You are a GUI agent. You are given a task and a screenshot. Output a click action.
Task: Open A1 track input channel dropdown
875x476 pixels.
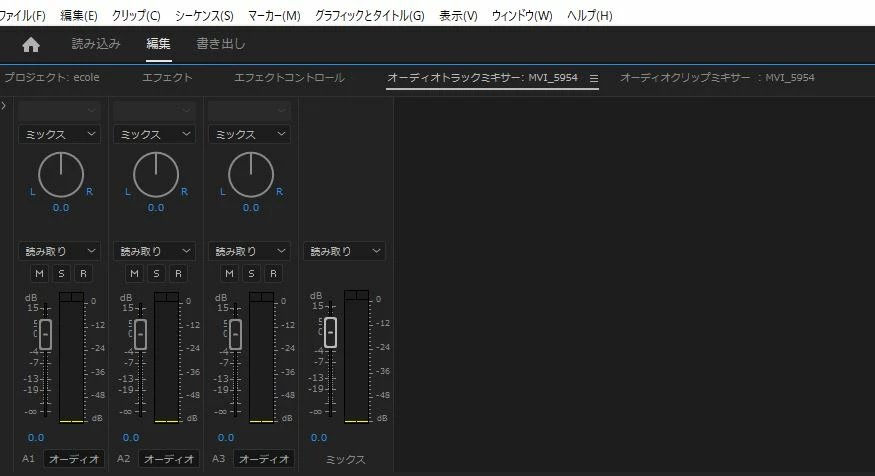point(59,110)
